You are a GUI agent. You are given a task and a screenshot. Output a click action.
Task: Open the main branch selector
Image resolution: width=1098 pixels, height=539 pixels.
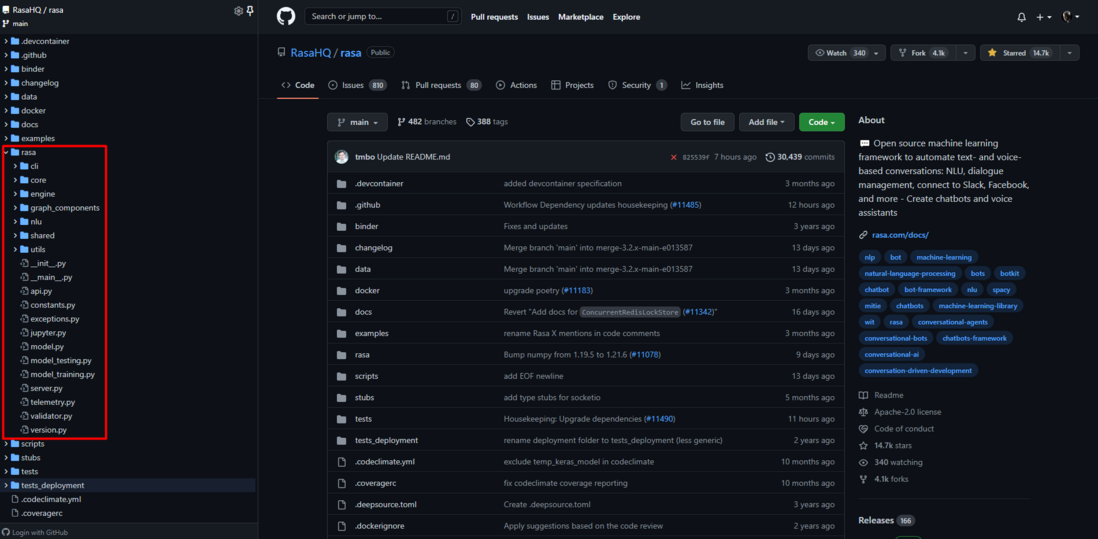tap(357, 122)
